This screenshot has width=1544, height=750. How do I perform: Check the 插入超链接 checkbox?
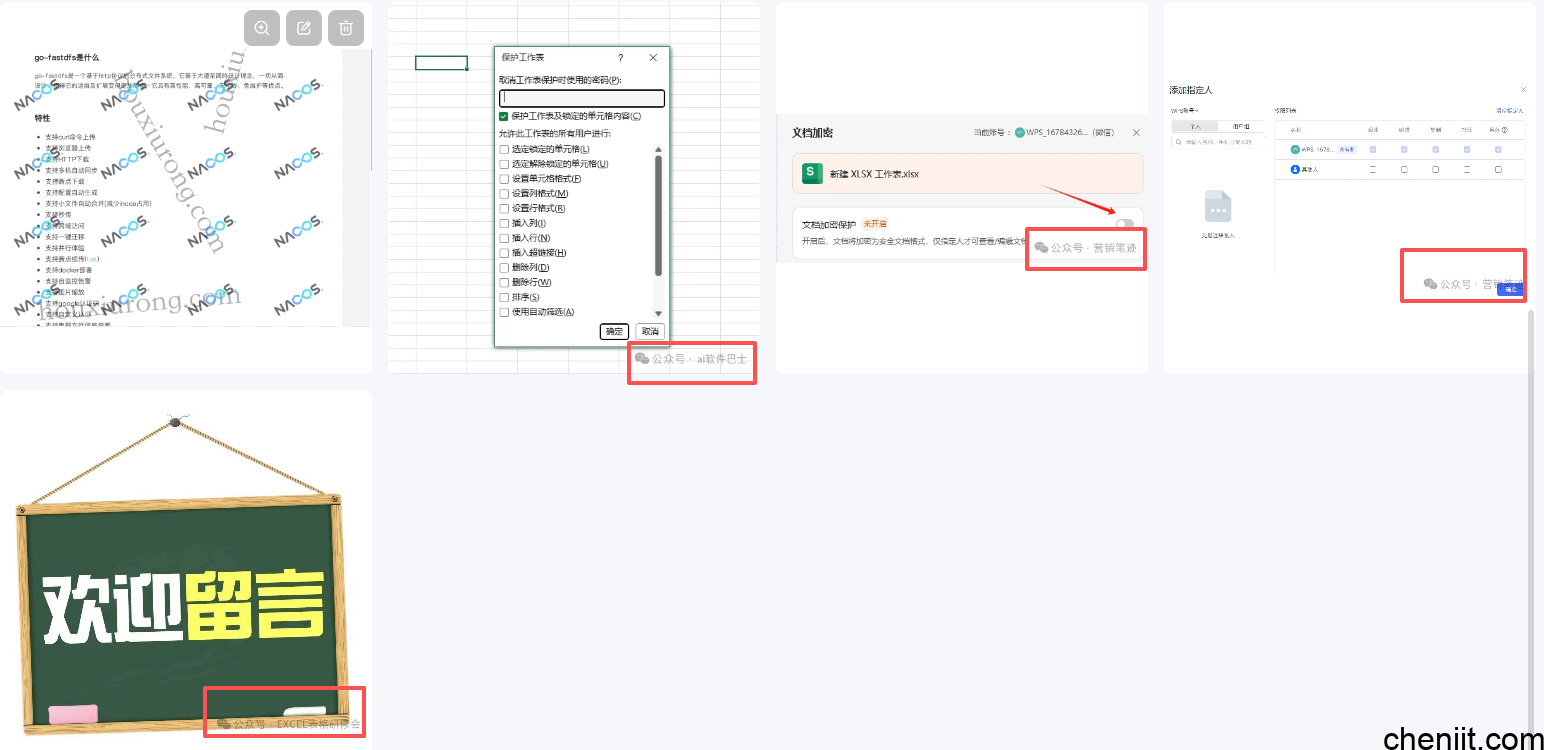(504, 253)
